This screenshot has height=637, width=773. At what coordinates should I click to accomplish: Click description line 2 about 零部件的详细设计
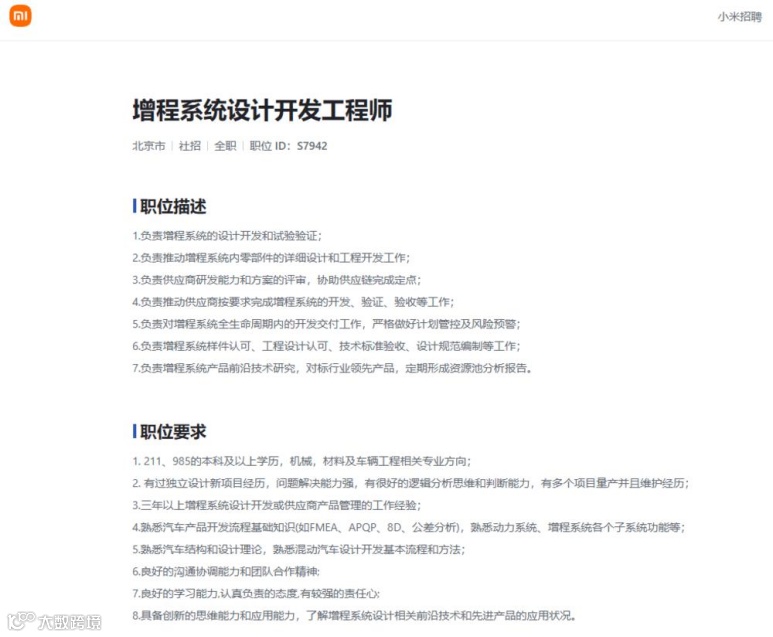click(271, 258)
